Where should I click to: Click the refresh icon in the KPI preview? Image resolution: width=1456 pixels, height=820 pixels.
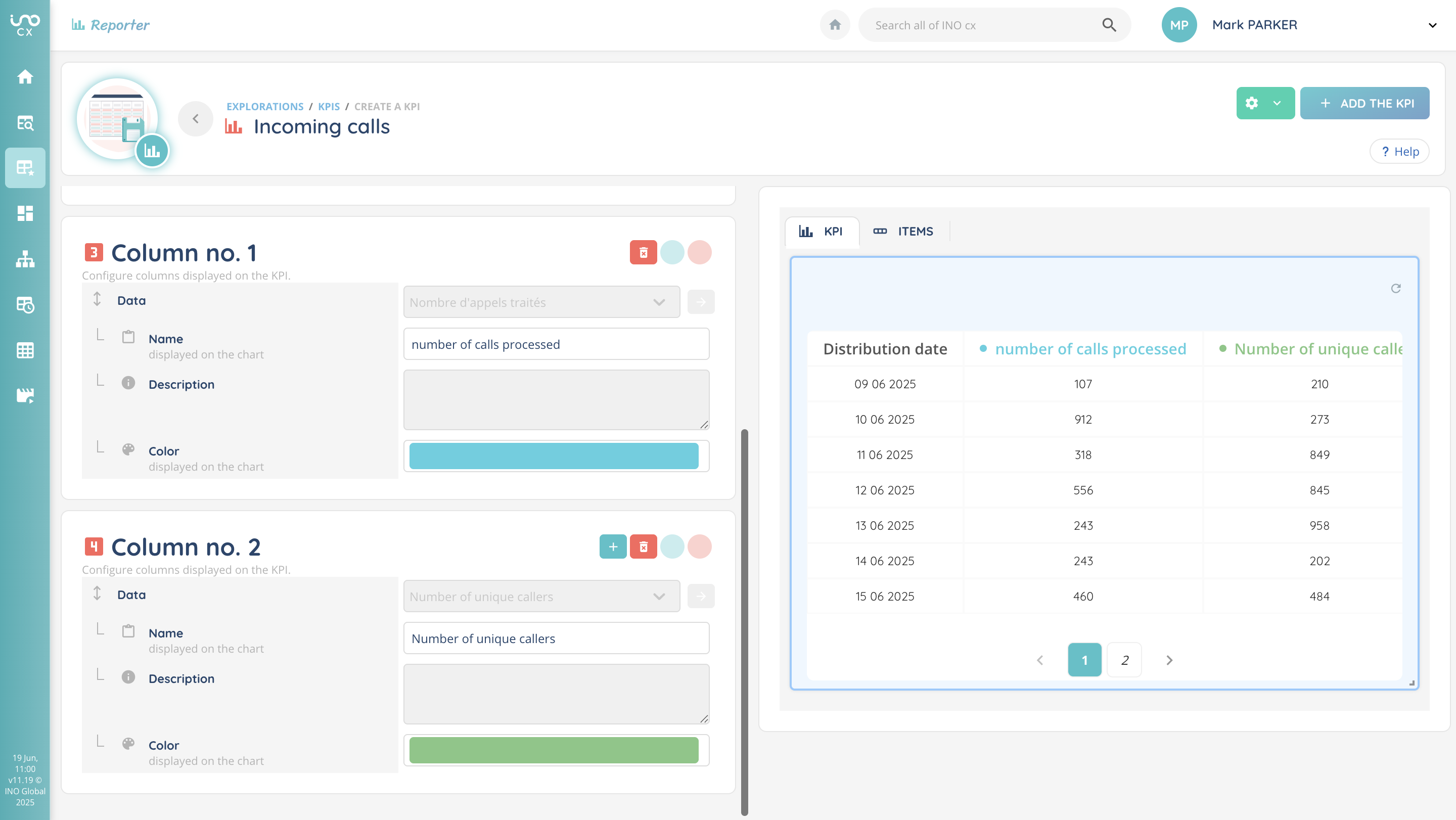pos(1395,289)
